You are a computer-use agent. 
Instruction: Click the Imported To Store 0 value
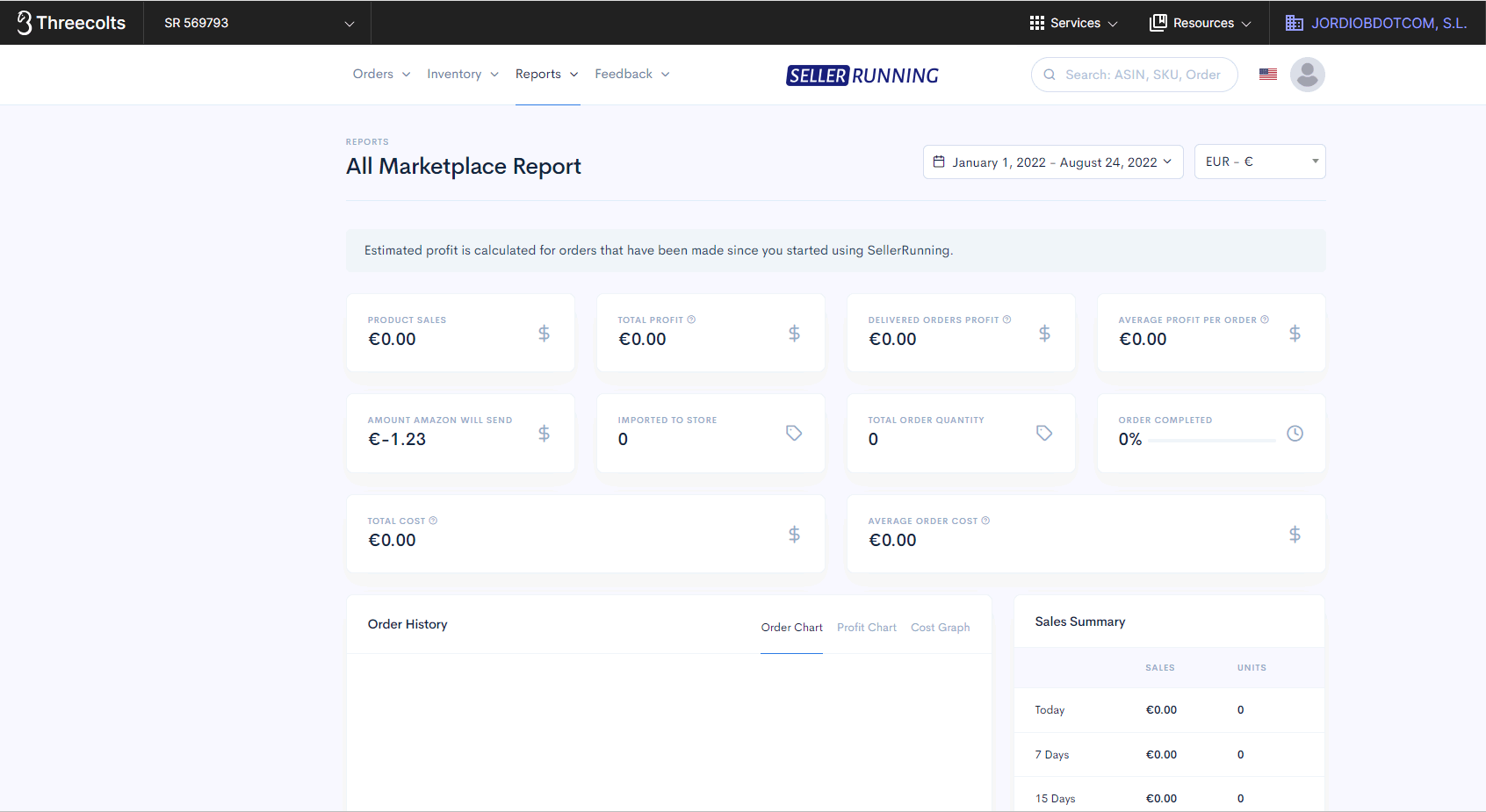pos(623,440)
